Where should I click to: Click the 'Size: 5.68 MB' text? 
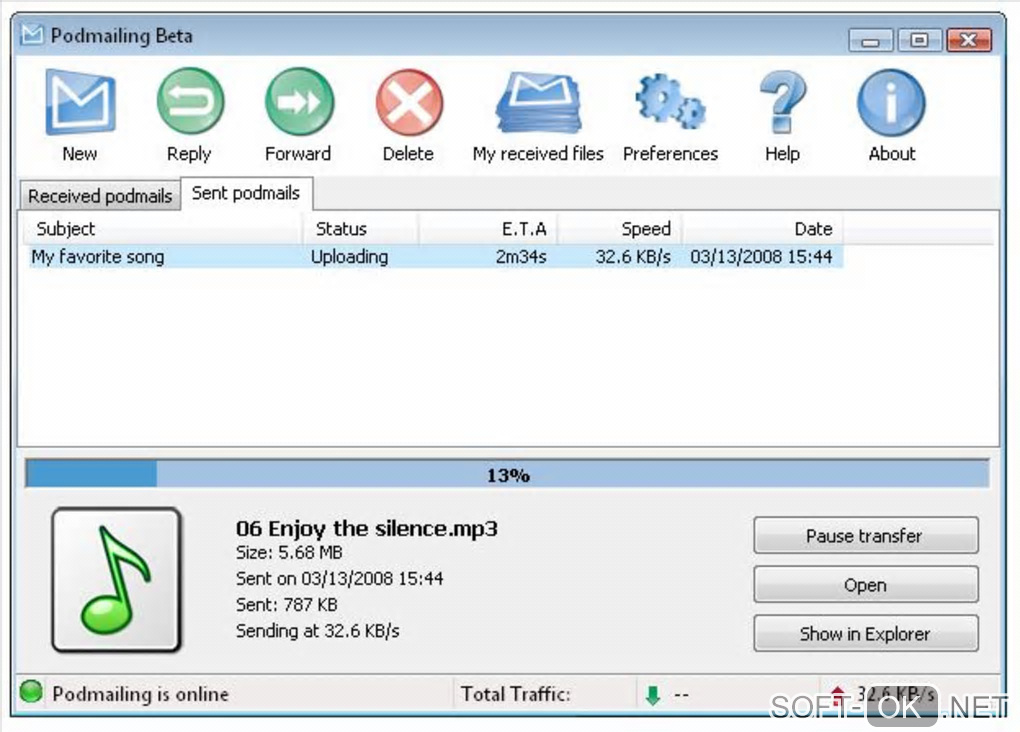tap(289, 553)
